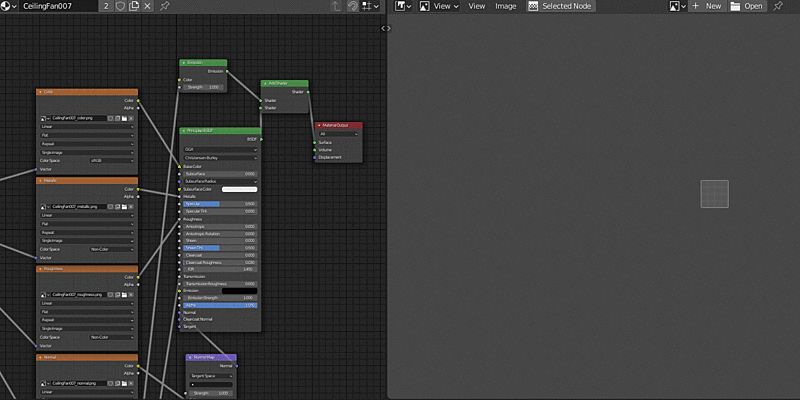This screenshot has height=400, width=800.
Task: Toggle the node editor pin icon
Action: pyautogui.click(x=164, y=6)
